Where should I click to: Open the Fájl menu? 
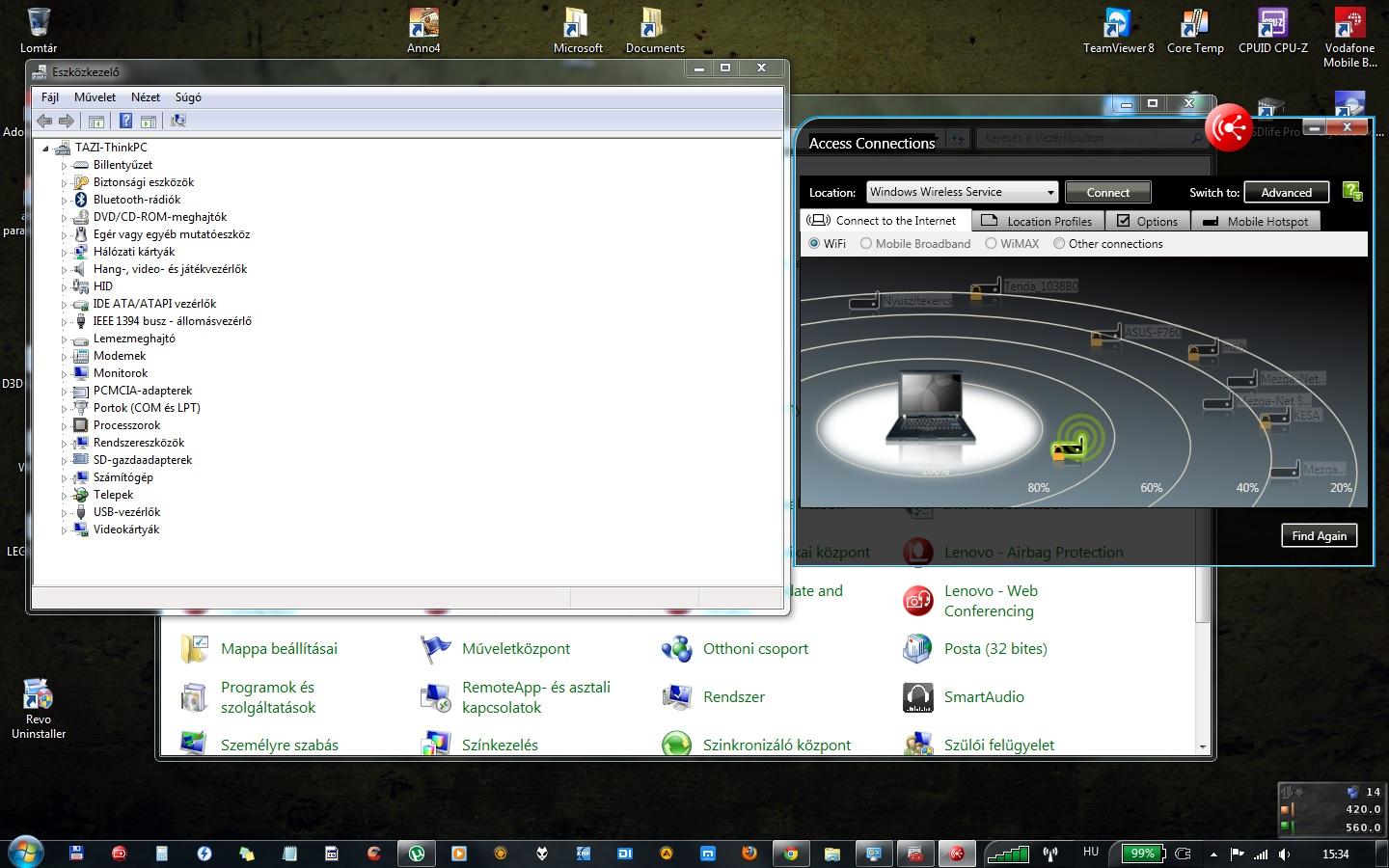[x=50, y=97]
